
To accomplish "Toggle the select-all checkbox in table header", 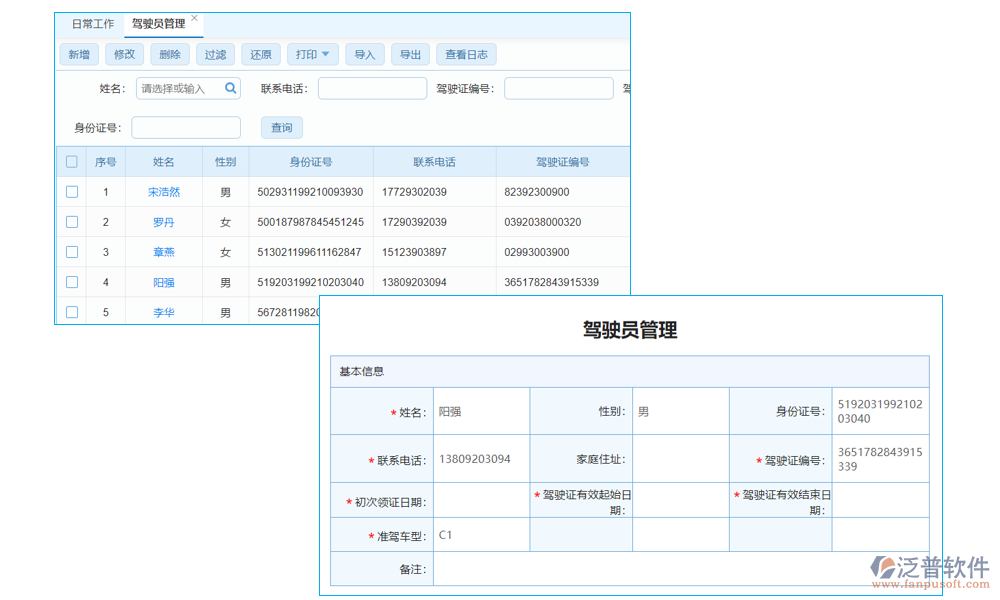I will (x=71, y=161).
